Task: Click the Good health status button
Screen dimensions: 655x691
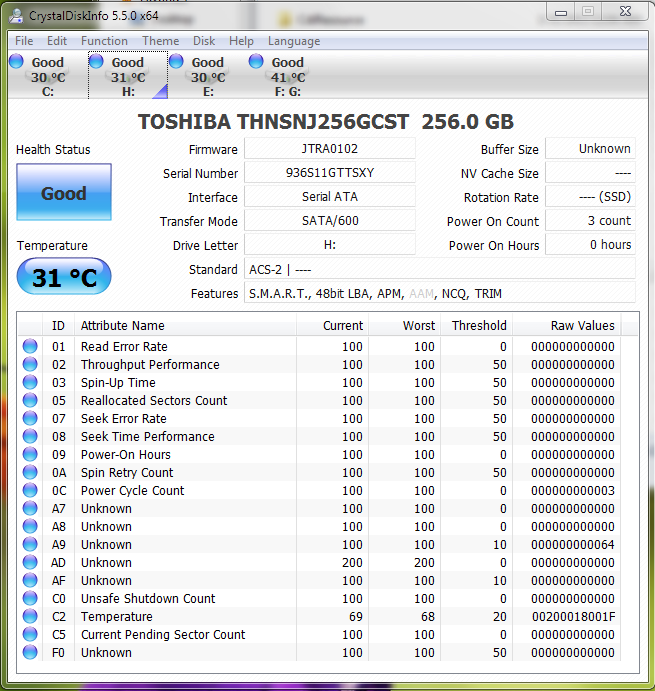Action: [x=64, y=193]
